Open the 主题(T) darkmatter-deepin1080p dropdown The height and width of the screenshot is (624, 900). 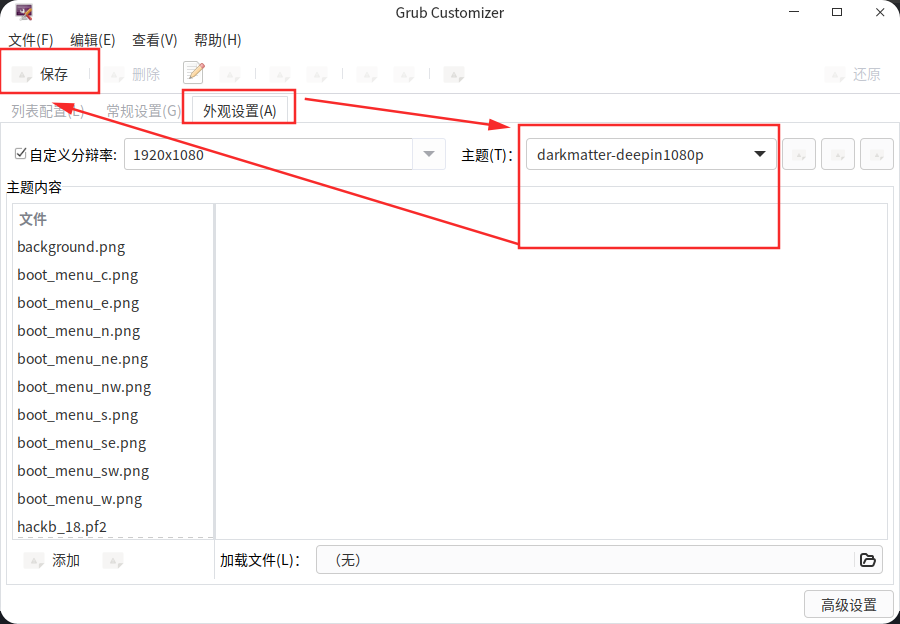tap(651, 154)
